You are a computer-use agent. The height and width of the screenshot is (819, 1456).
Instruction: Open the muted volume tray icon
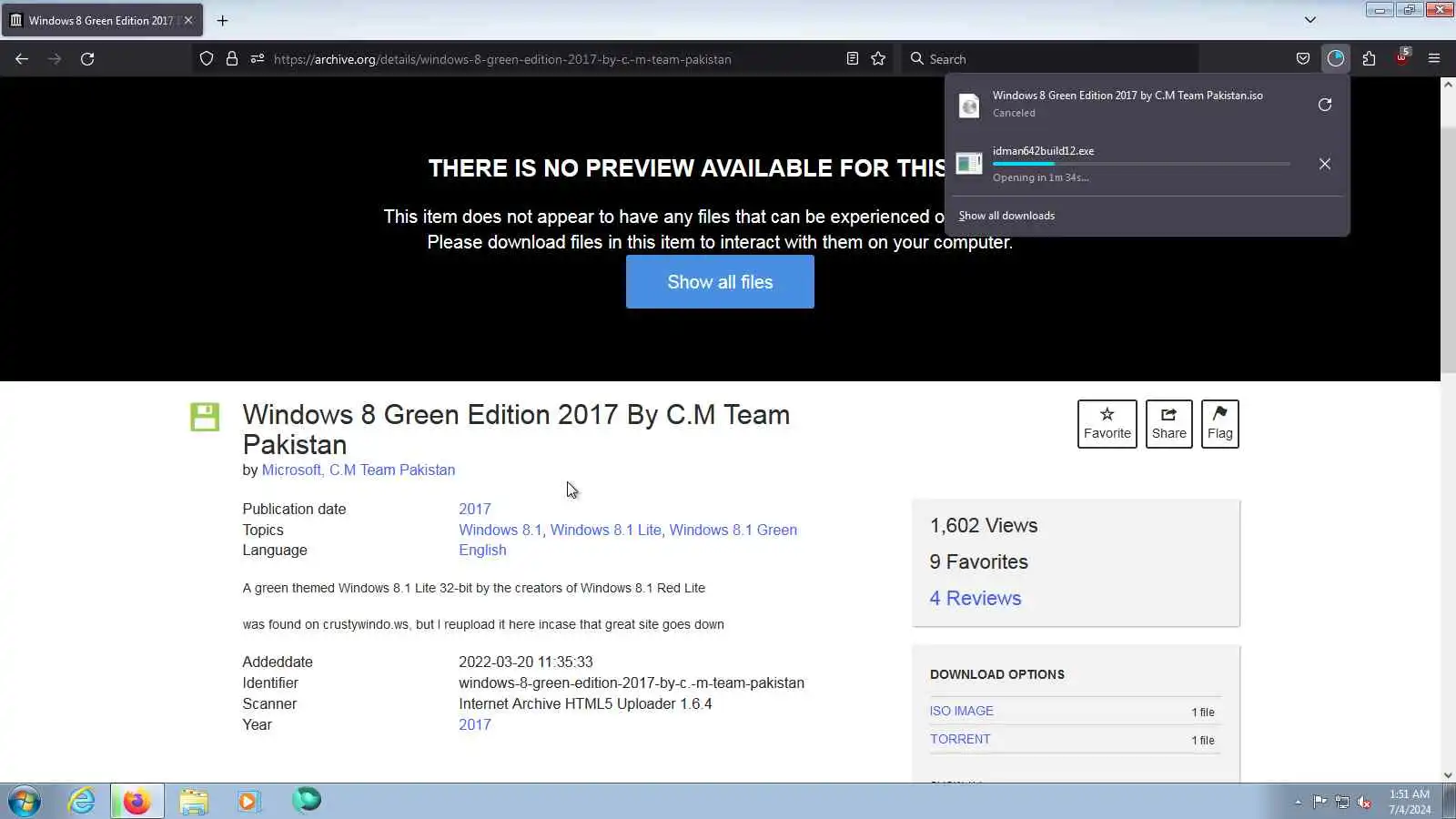(x=1365, y=803)
